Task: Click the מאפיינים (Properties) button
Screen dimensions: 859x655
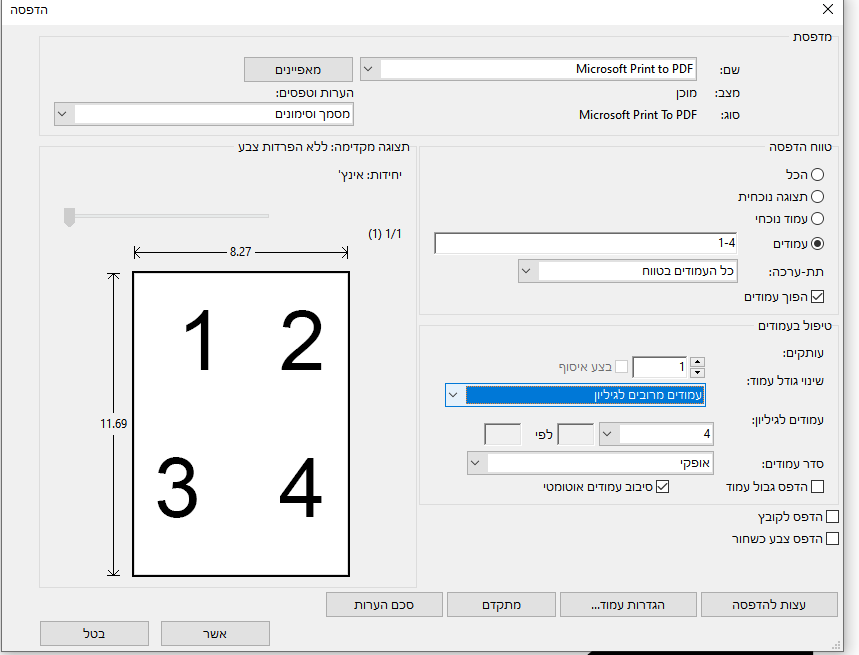Action: tap(298, 70)
